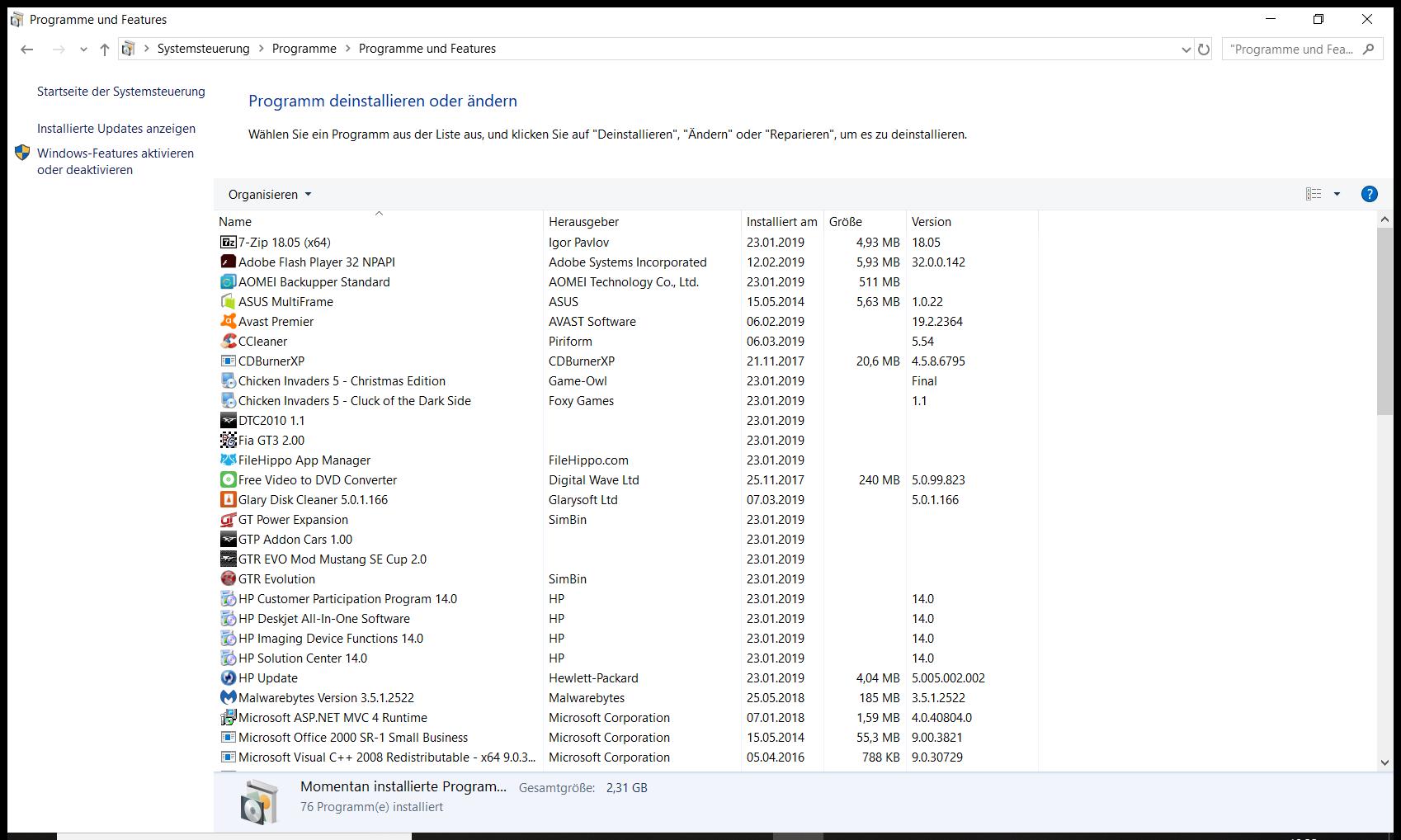Click the Free Video to DVD Converter icon
Screen dimensions: 1401x840
click(229, 479)
